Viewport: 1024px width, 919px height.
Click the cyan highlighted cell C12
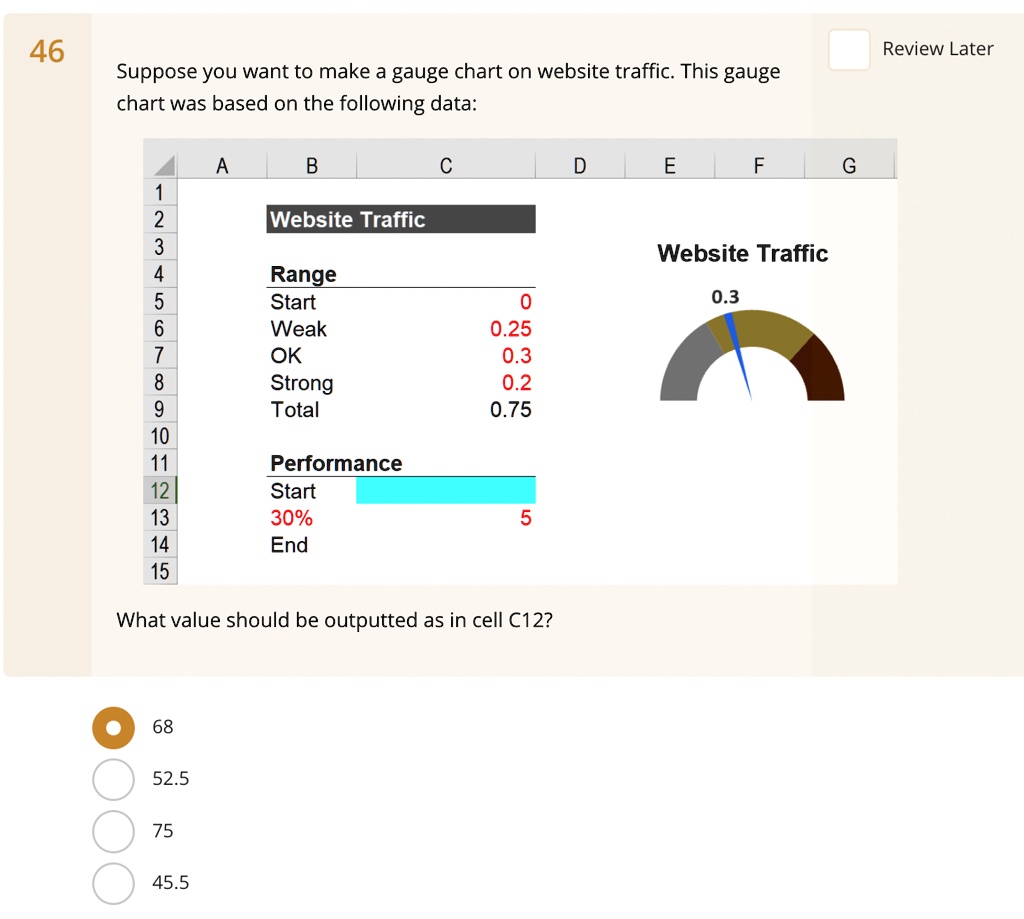click(x=446, y=490)
